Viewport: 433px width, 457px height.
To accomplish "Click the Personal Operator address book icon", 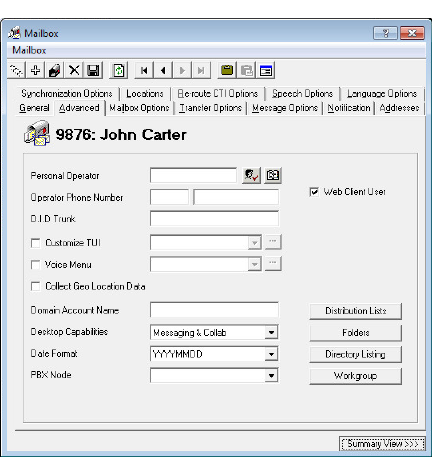I will click(273, 175).
